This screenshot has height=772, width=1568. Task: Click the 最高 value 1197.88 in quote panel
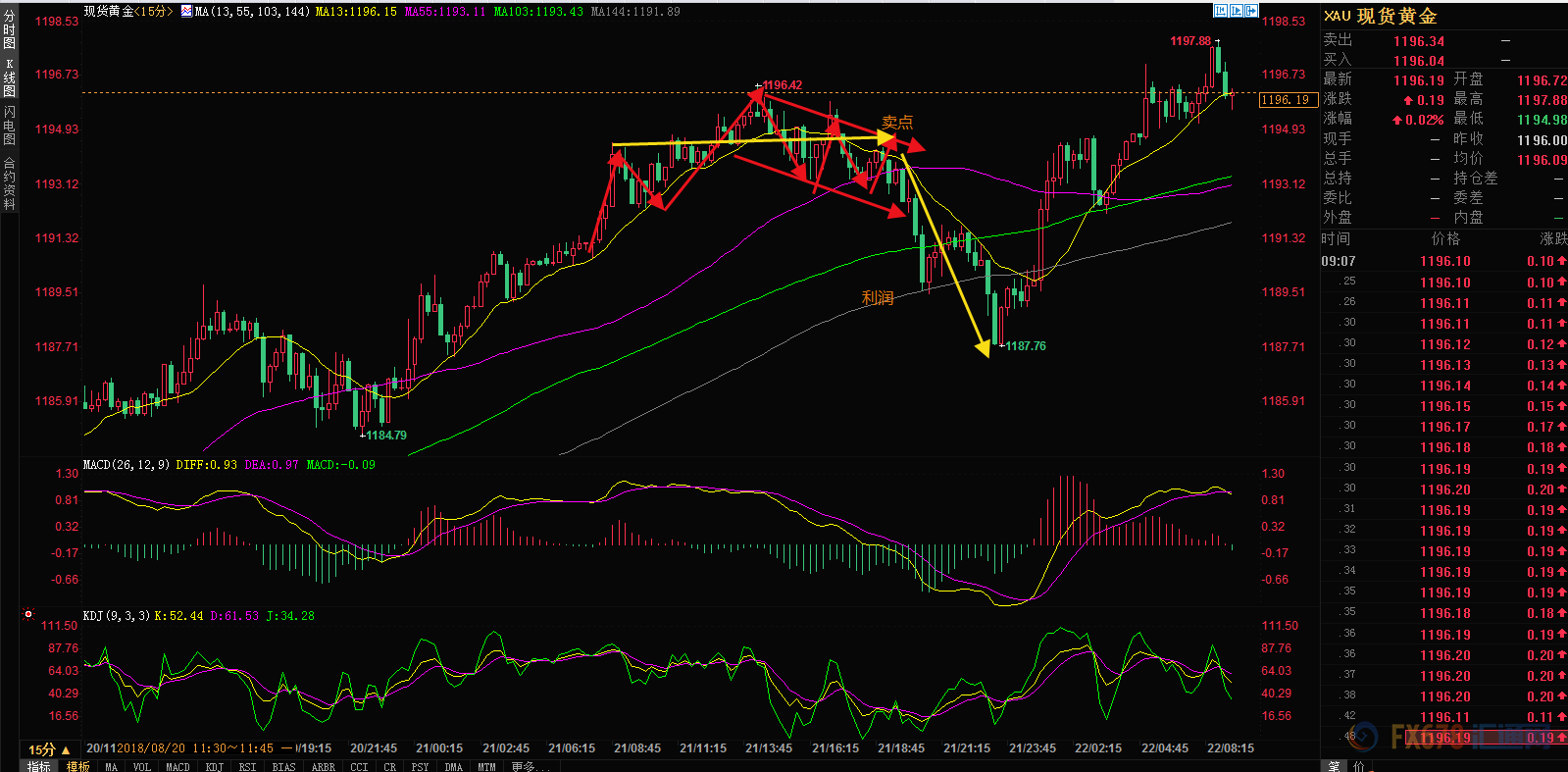[x=1542, y=100]
